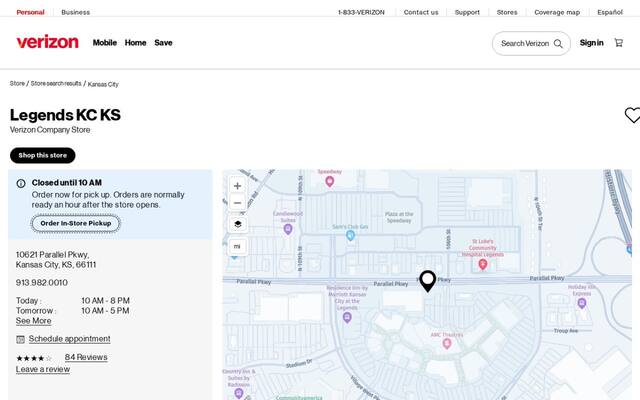Zoom out on the map

coord(238,202)
